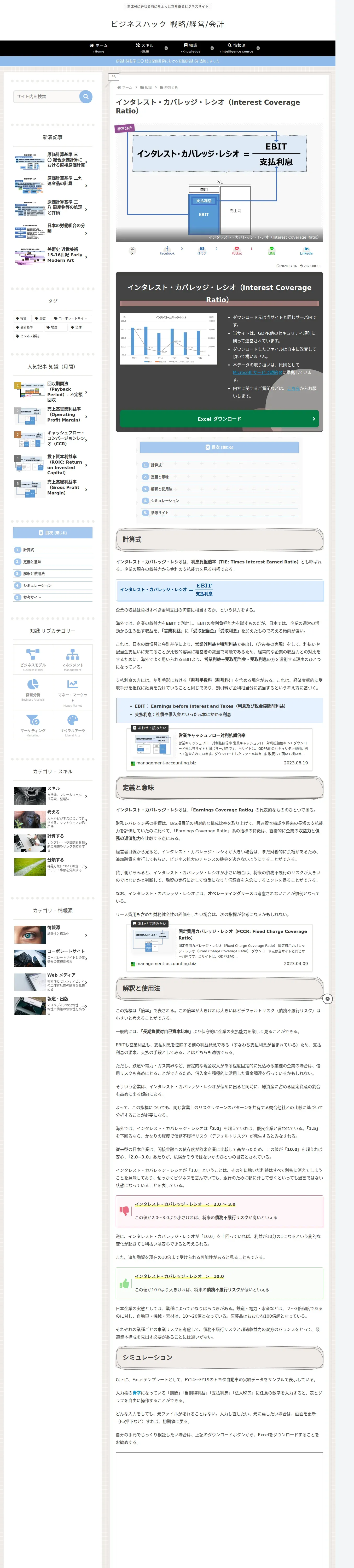This screenshot has width=354, height=1568.
Task: Open popular article キャッシュフロー・コンバージョンレシオ CCR
Action: pos(53,438)
